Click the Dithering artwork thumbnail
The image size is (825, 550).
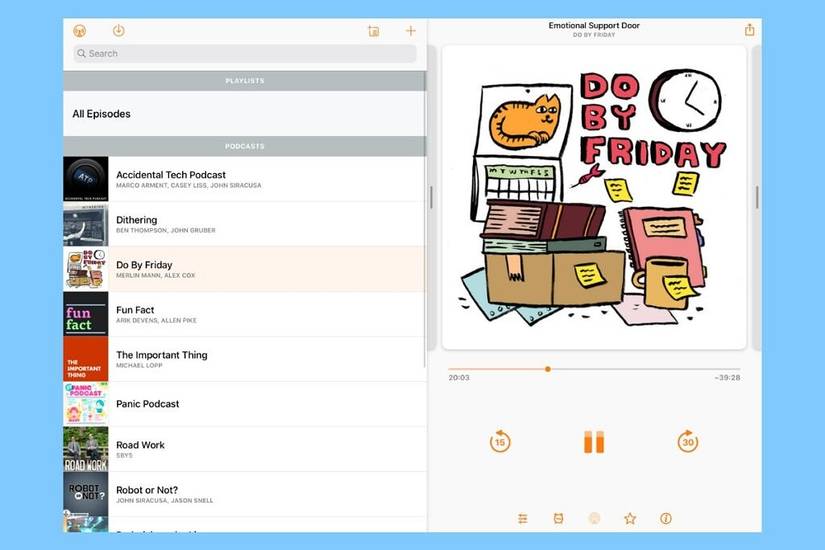(x=86, y=224)
